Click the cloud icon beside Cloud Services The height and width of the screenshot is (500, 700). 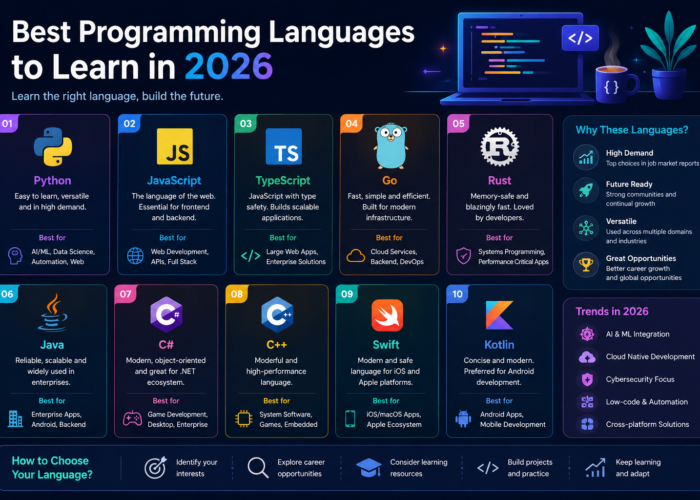[356, 256]
